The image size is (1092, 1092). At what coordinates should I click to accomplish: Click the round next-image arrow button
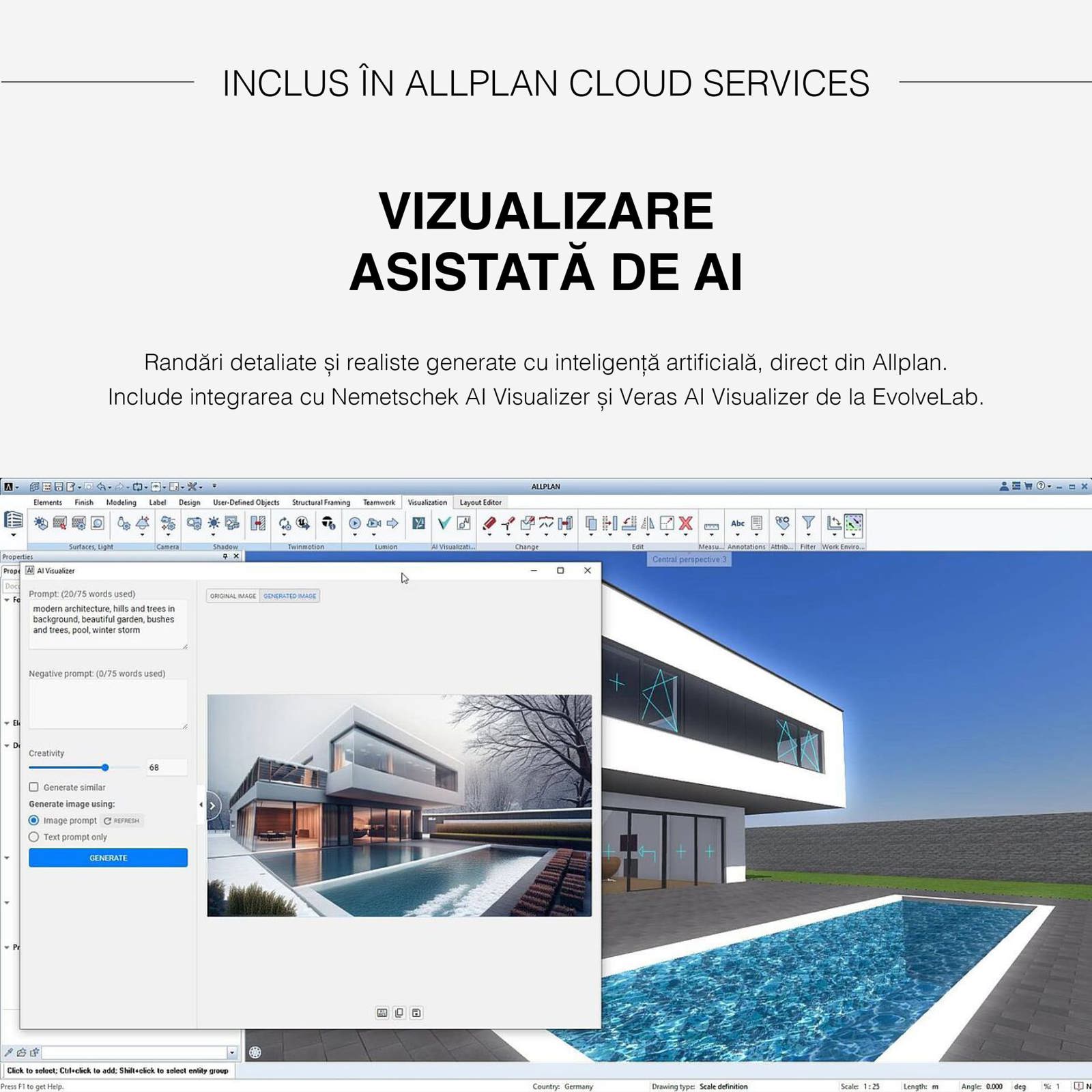213,805
